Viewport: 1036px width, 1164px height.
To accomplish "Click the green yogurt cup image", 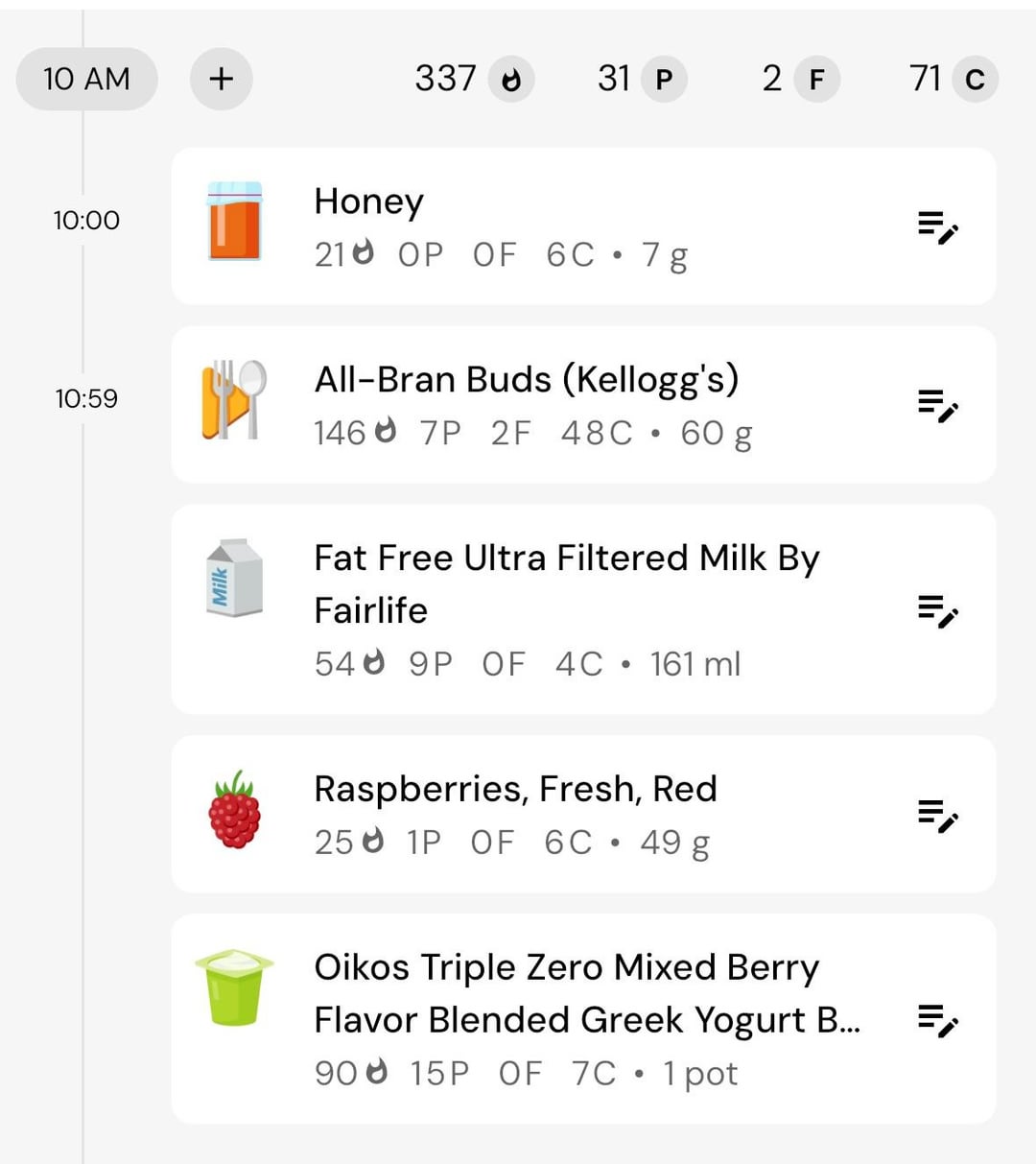I will pyautogui.click(x=234, y=988).
